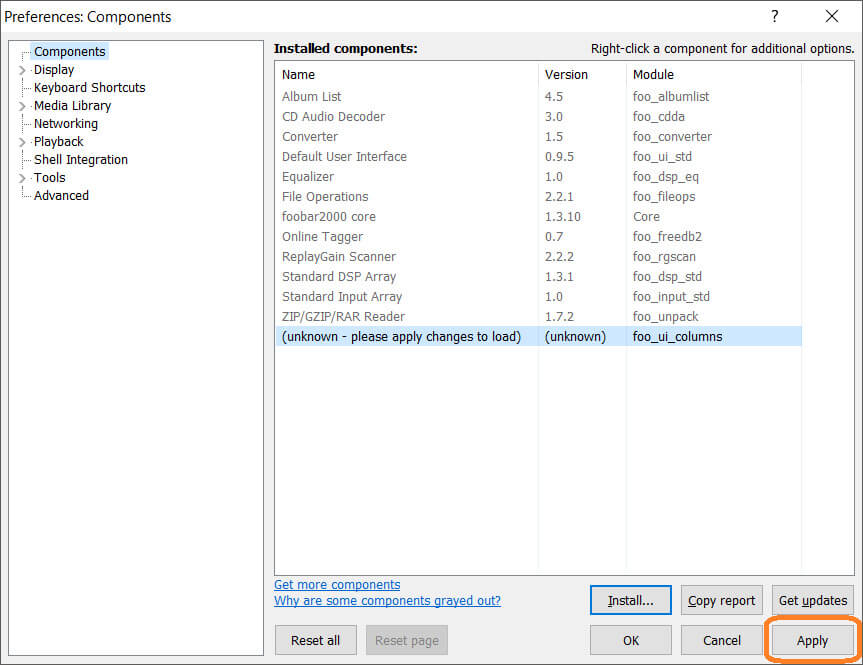Click the 1.3.10 version cell

point(562,216)
